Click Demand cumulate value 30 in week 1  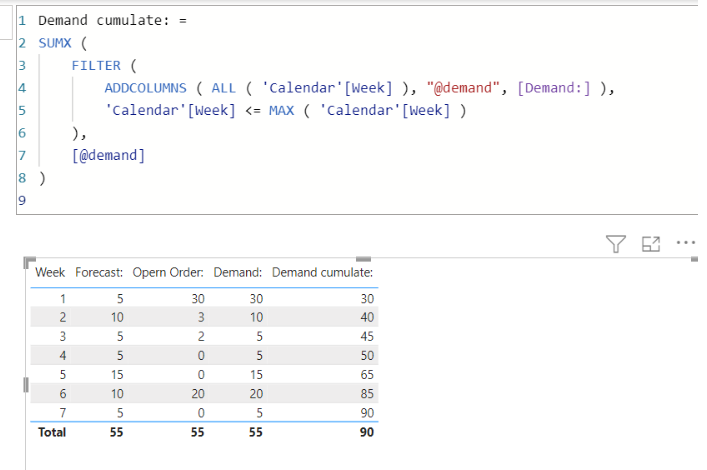pos(367,299)
